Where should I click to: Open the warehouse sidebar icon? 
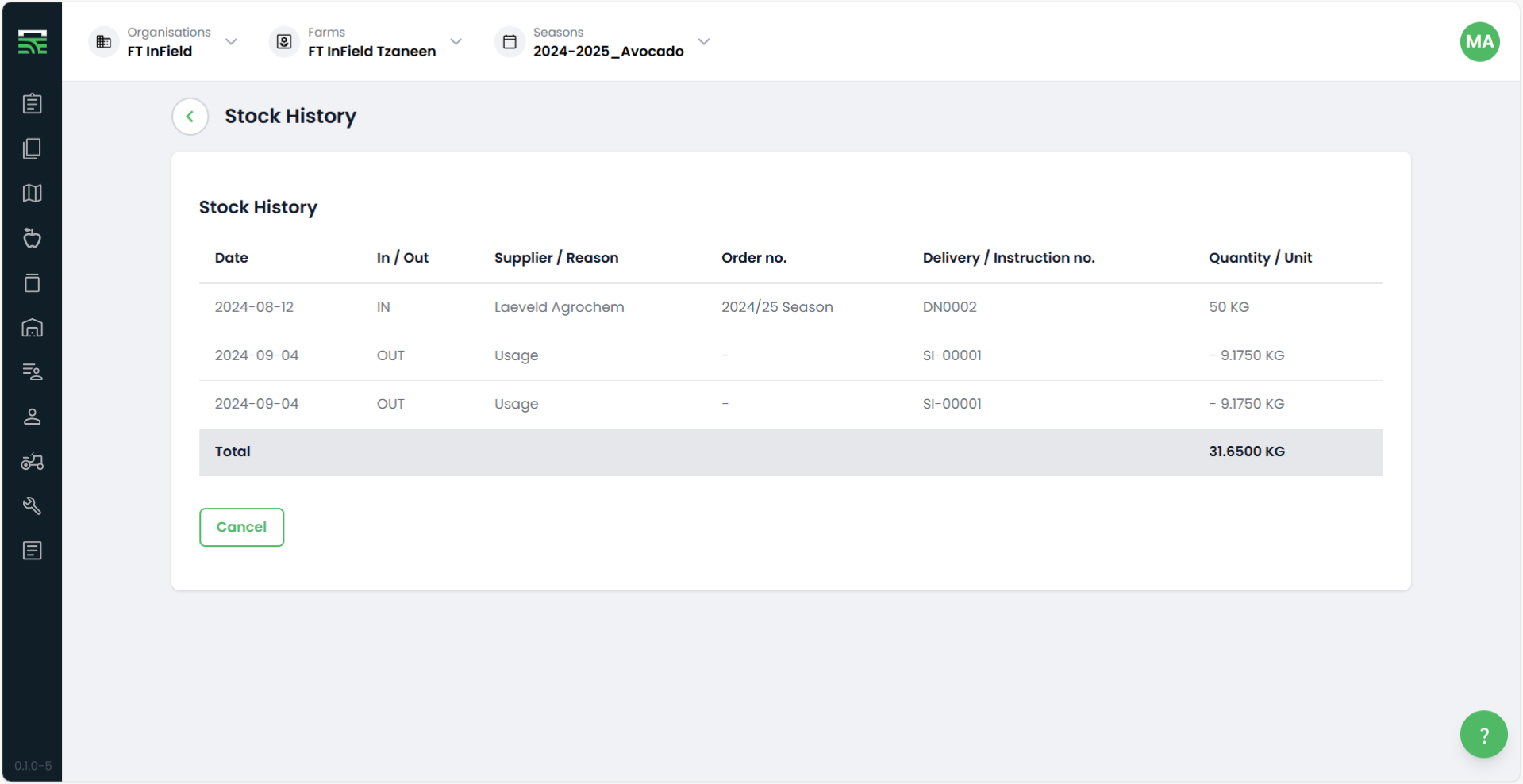[x=33, y=328]
